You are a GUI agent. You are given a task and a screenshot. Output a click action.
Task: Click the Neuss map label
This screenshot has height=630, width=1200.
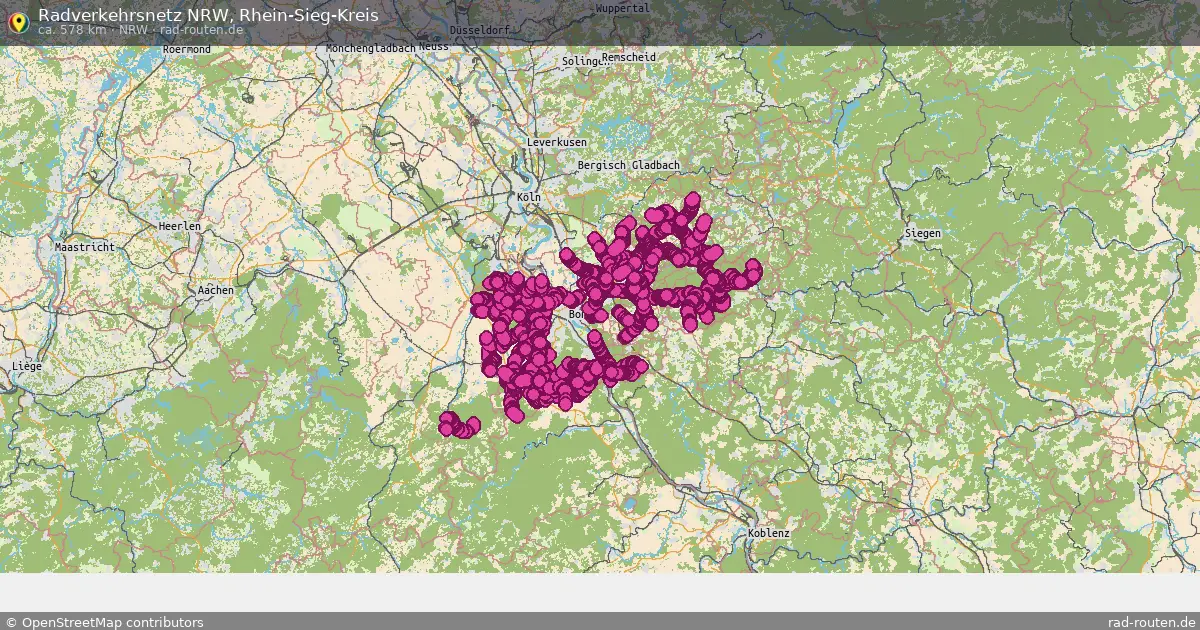[435, 47]
